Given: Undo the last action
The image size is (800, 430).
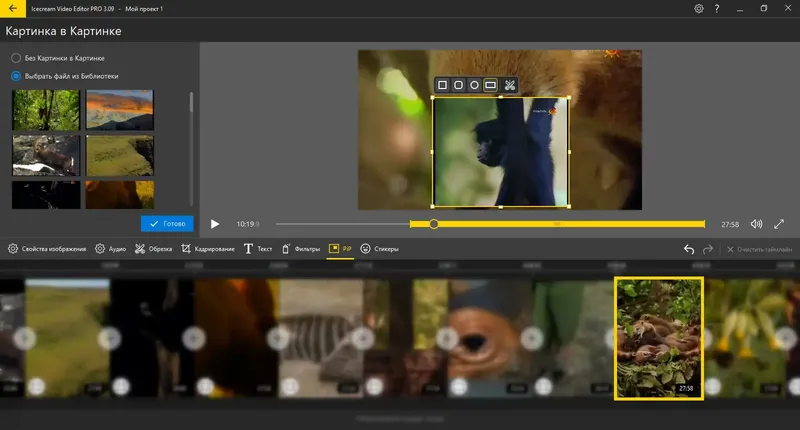Looking at the screenshot, I should [689, 249].
